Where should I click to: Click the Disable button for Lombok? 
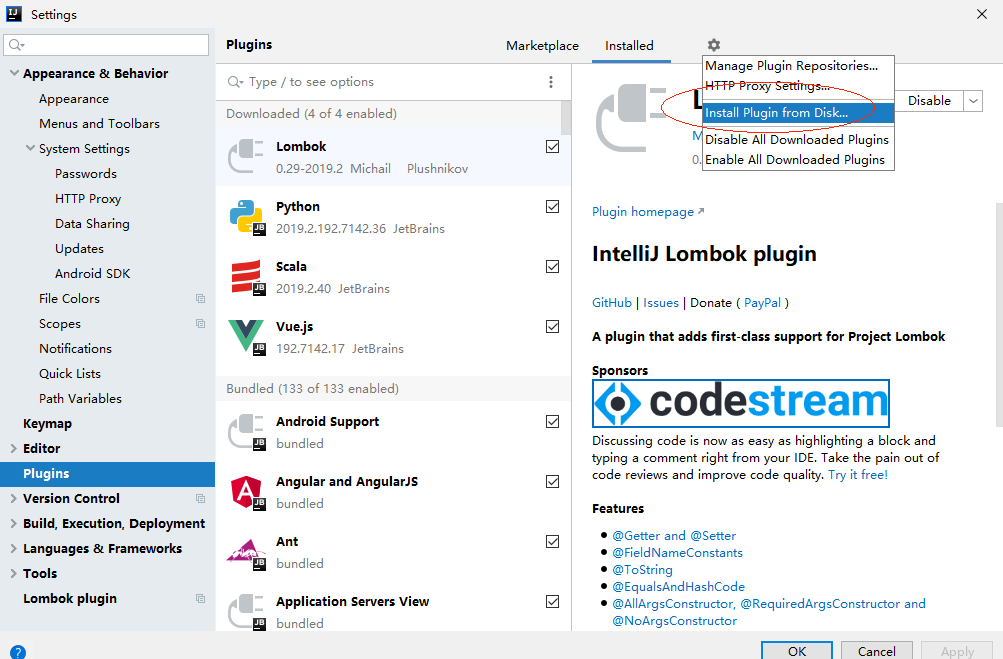[x=929, y=101]
